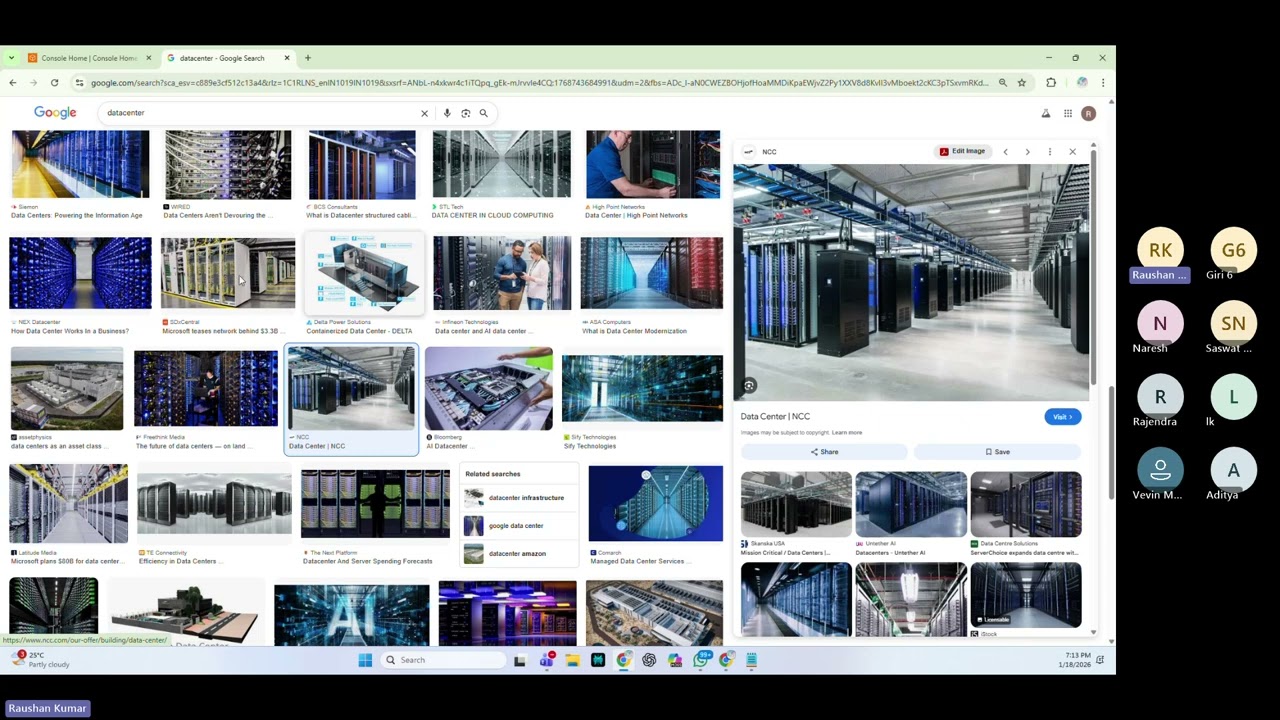This screenshot has height=720, width=1280.
Task: Open the Bloomberg AI Datacenter thumbnail
Action: pyautogui.click(x=489, y=389)
